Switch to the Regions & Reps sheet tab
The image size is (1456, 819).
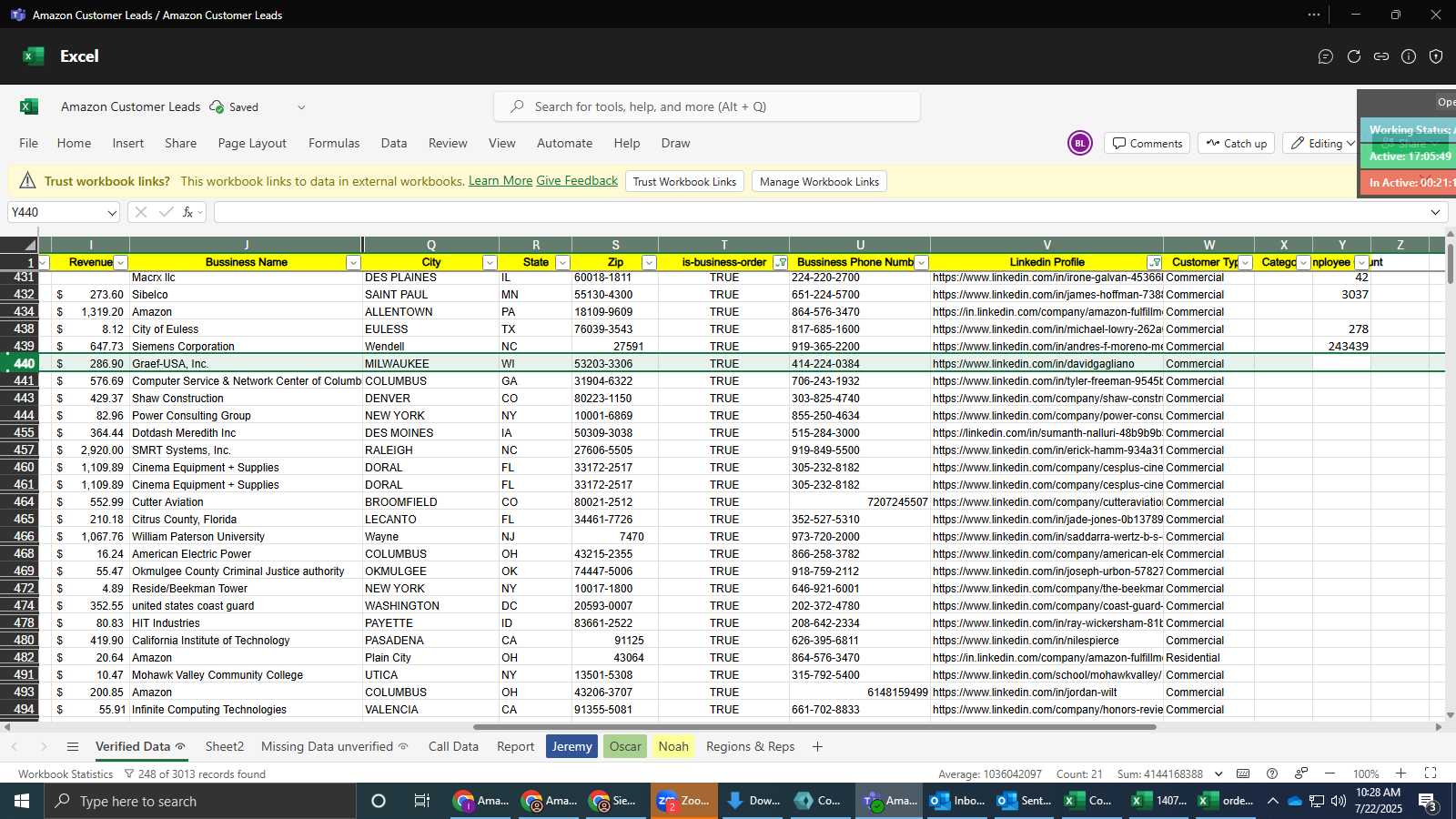(x=751, y=746)
